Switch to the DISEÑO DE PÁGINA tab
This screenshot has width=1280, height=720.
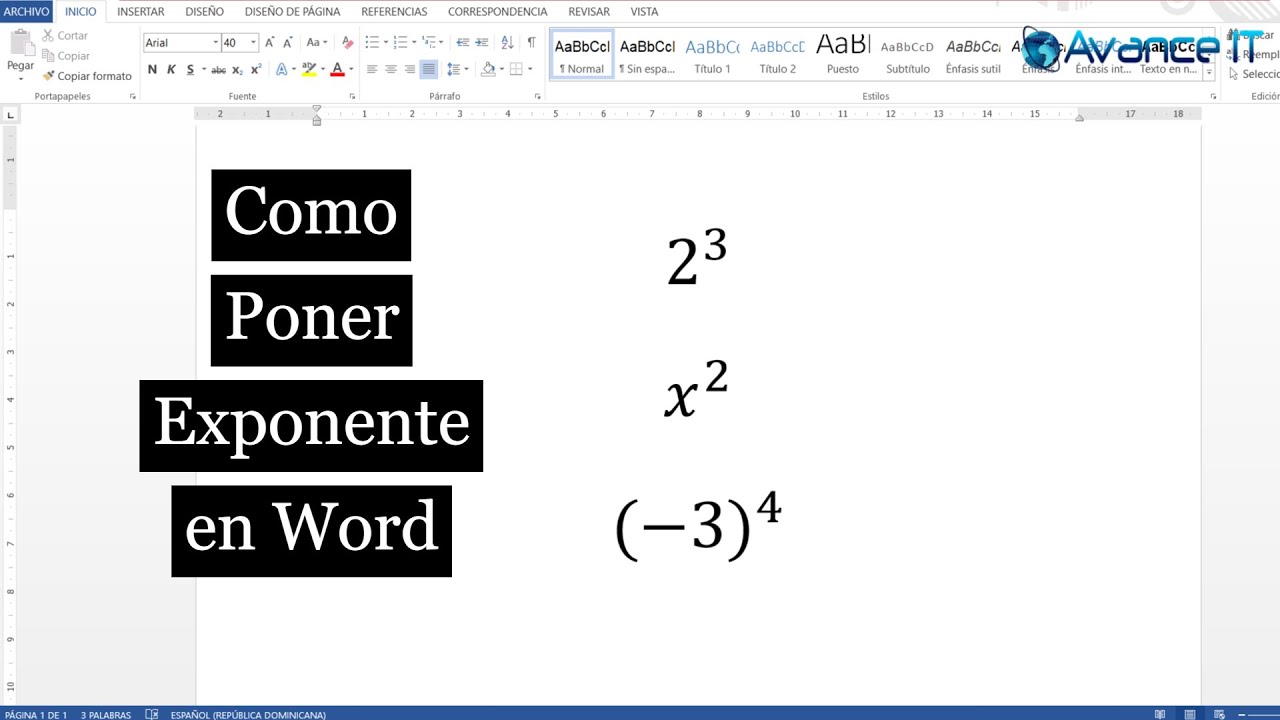[x=292, y=12]
